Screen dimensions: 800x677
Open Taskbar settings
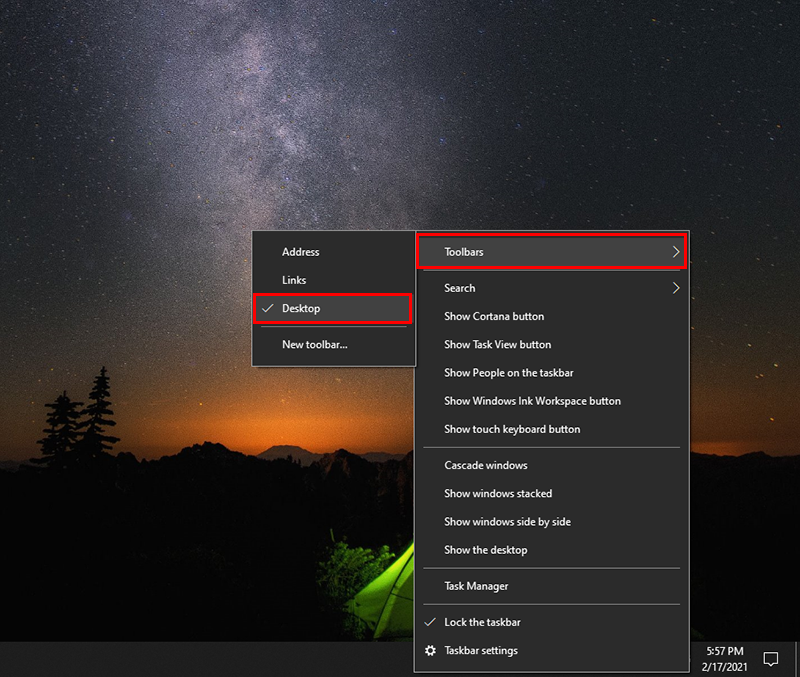pos(552,650)
